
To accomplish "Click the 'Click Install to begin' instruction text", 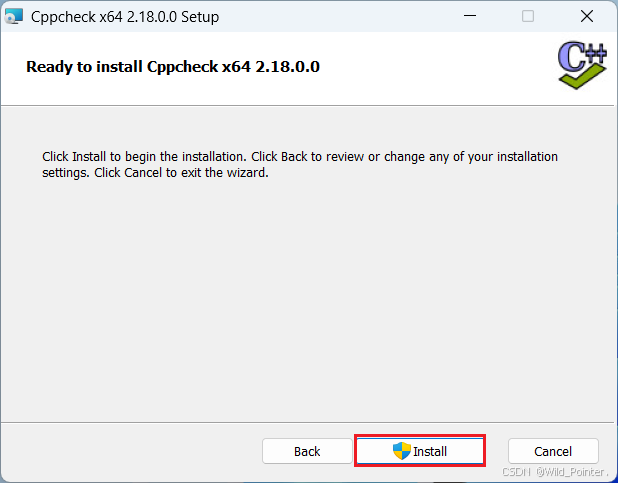I will tap(300, 164).
